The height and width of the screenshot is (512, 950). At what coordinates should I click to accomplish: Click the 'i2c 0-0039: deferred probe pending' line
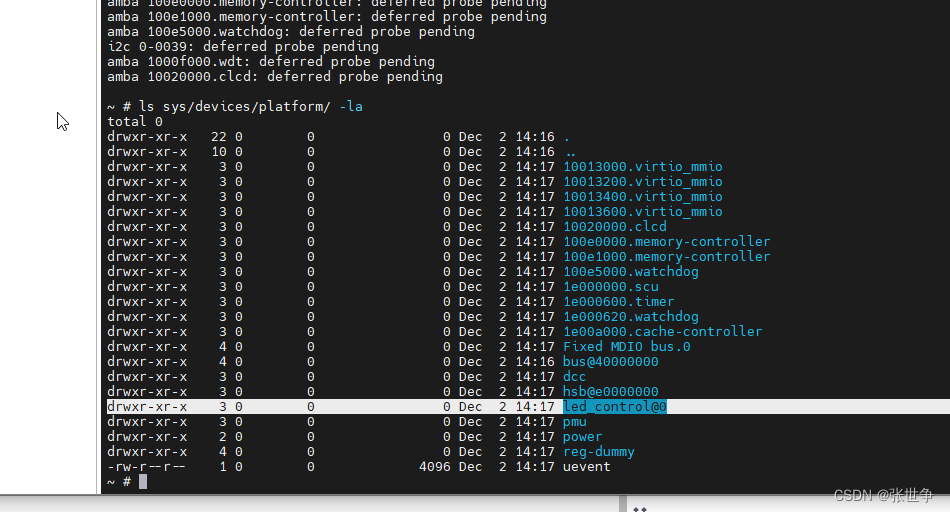[x=243, y=47]
